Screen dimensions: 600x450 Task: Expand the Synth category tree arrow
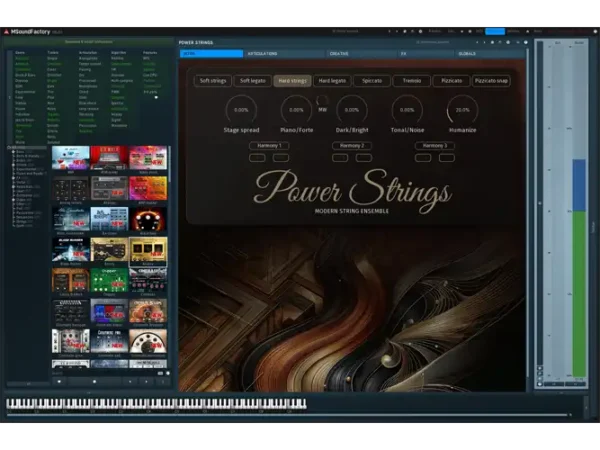[x=13, y=226]
